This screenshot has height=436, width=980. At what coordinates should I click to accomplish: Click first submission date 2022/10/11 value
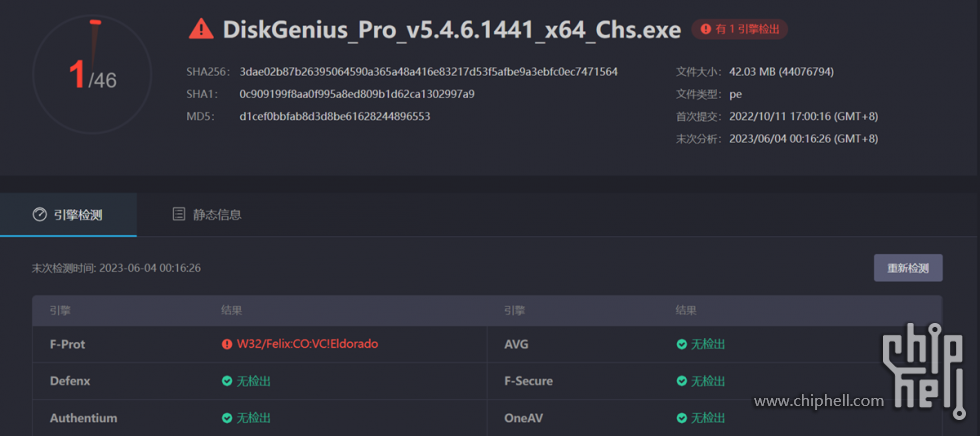click(804, 116)
